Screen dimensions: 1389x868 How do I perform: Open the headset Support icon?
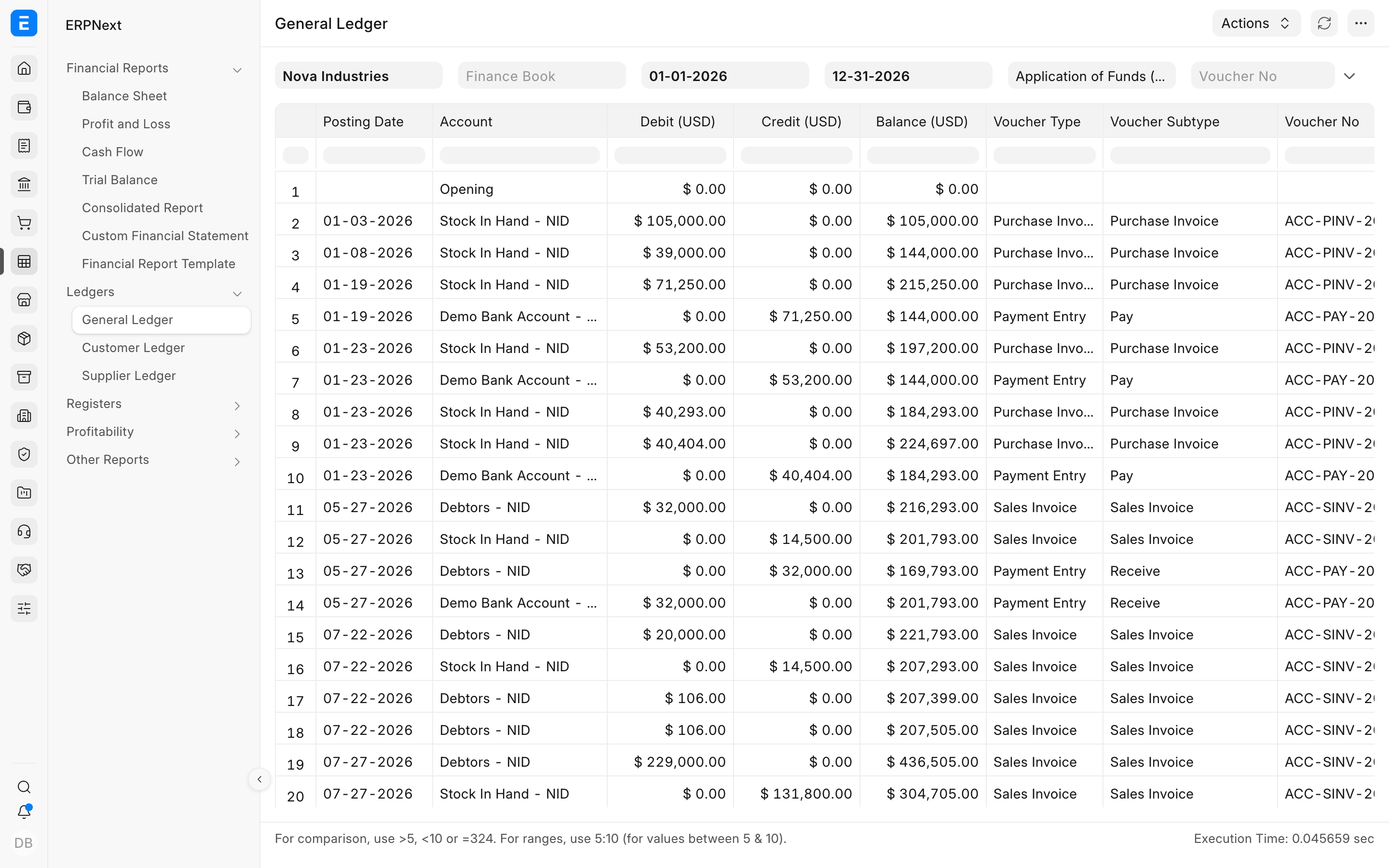[x=24, y=531]
